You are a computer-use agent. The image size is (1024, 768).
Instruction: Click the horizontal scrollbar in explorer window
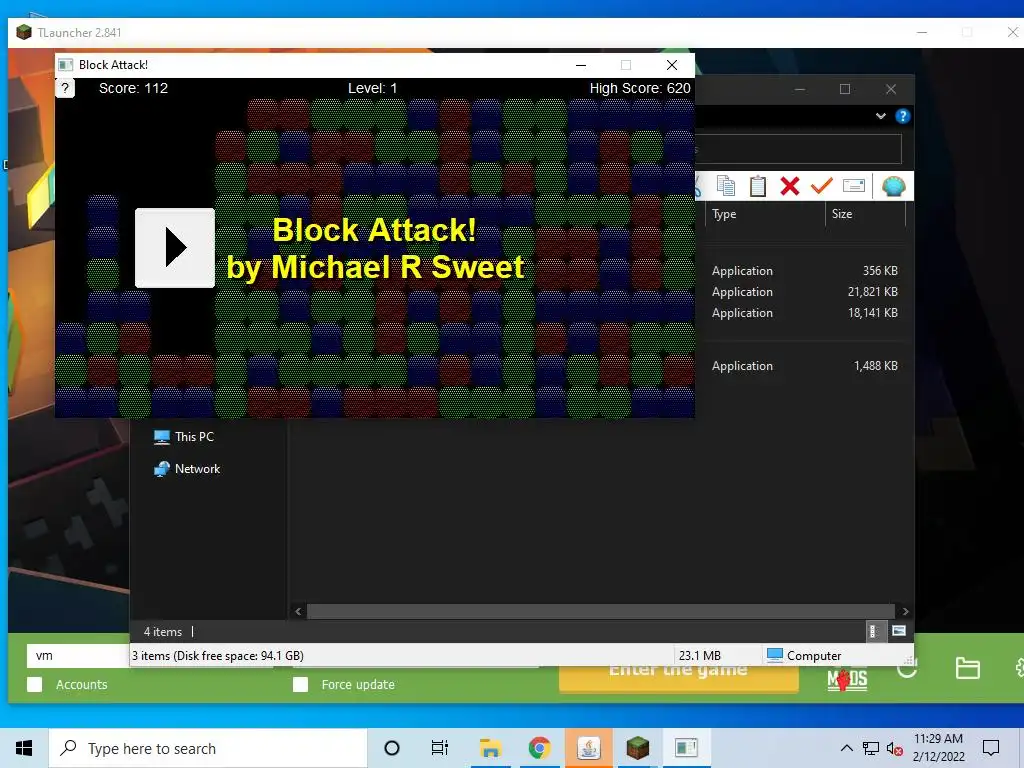coord(601,611)
